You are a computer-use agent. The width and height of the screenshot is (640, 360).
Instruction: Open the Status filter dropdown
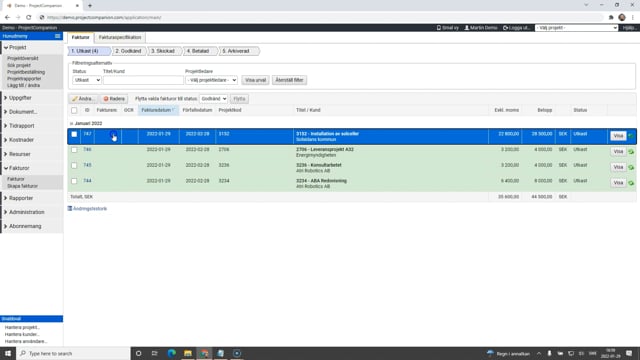(87, 80)
